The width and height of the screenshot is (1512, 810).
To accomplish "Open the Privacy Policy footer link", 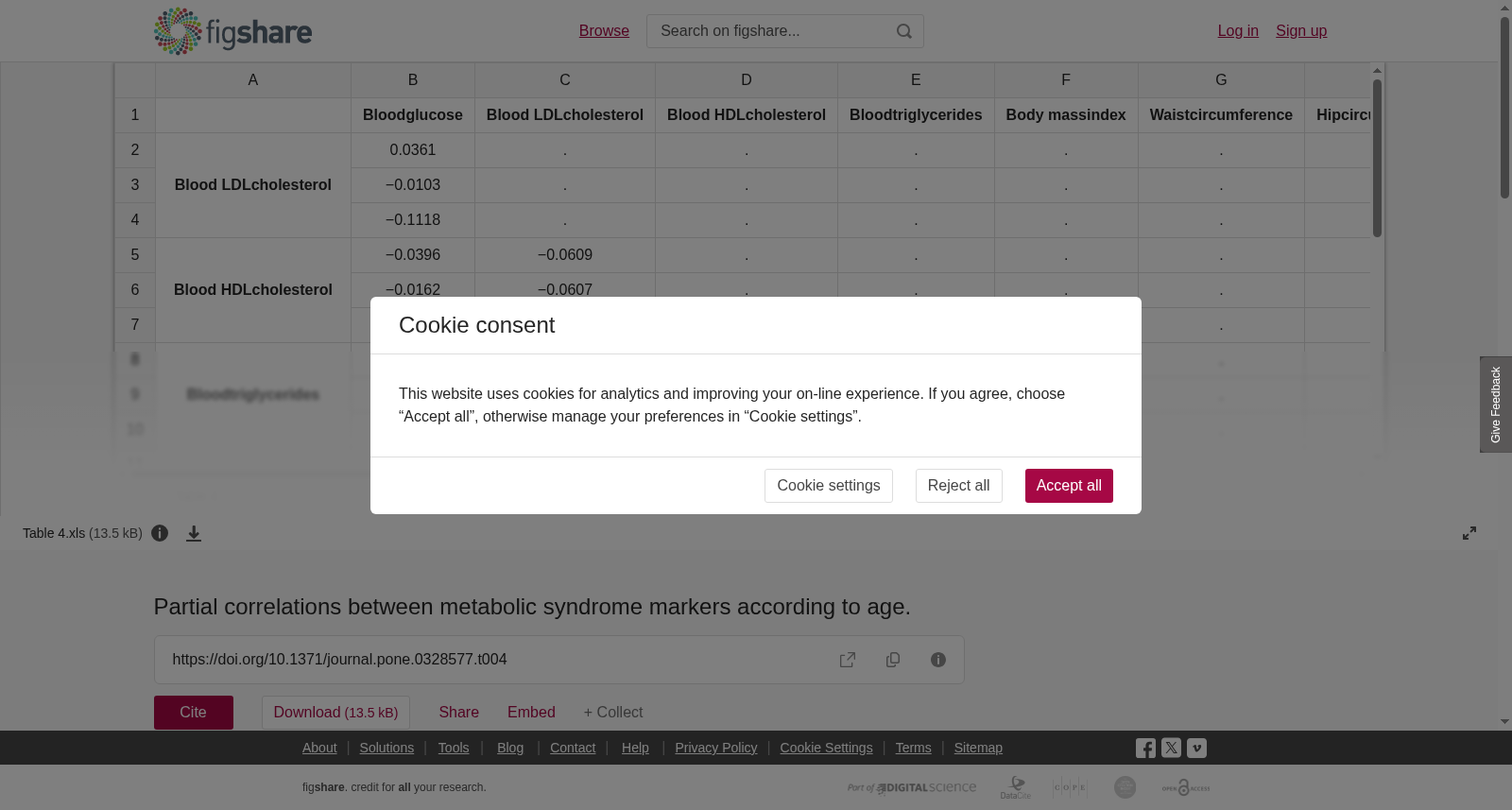I will click(716, 748).
